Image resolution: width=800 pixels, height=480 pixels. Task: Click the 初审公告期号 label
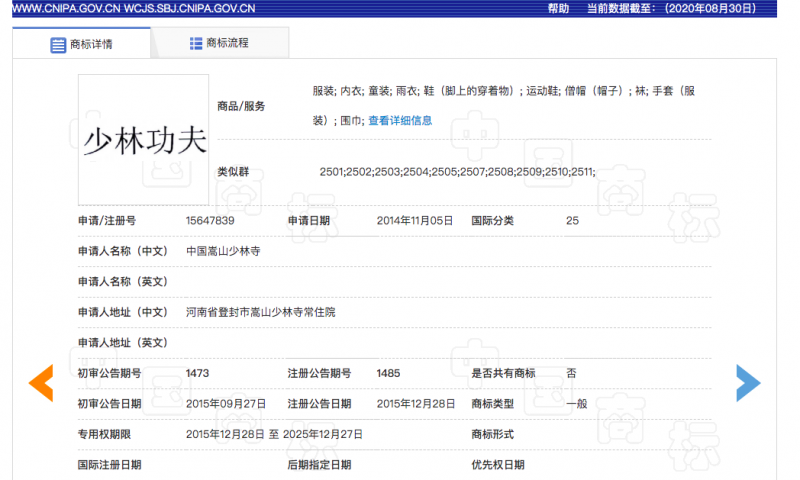[110, 373]
